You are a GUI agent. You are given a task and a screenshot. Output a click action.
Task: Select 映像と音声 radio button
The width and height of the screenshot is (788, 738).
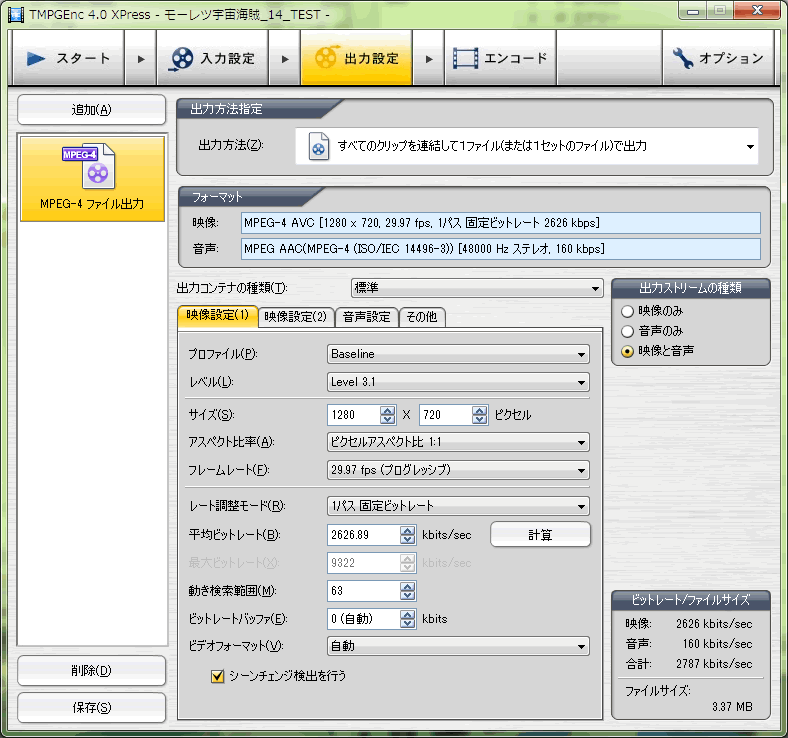[x=627, y=351]
